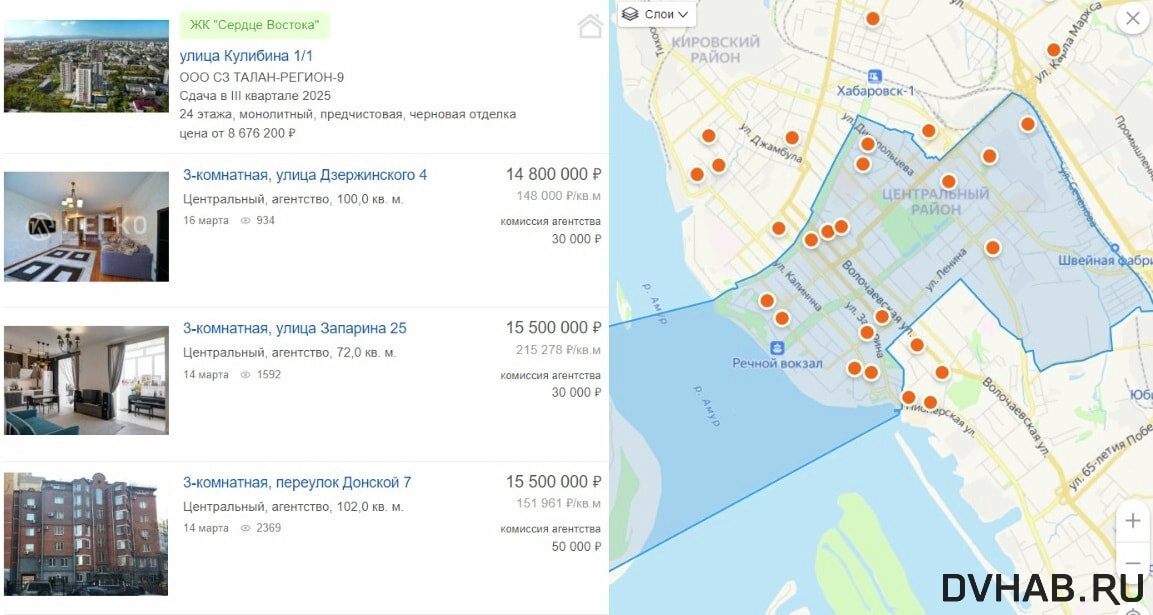Click the orange marker near ул. Карла Маркса

(1053, 50)
